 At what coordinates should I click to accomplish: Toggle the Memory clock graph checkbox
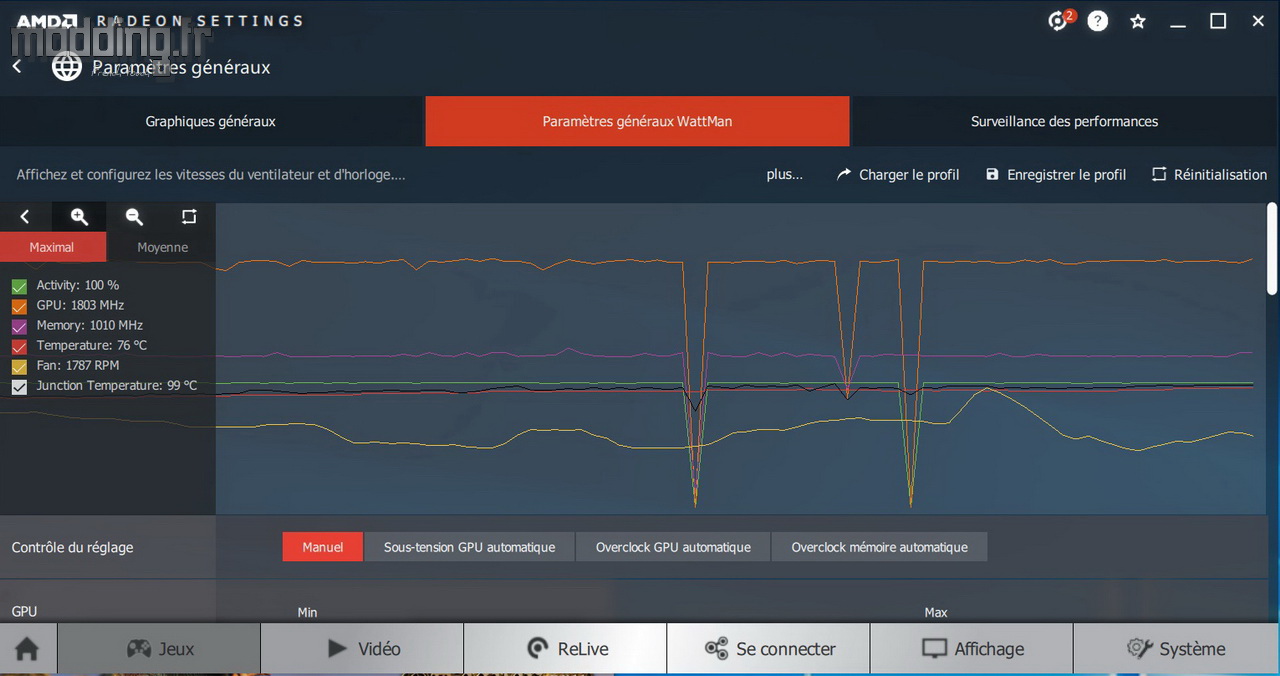[x=19, y=326]
